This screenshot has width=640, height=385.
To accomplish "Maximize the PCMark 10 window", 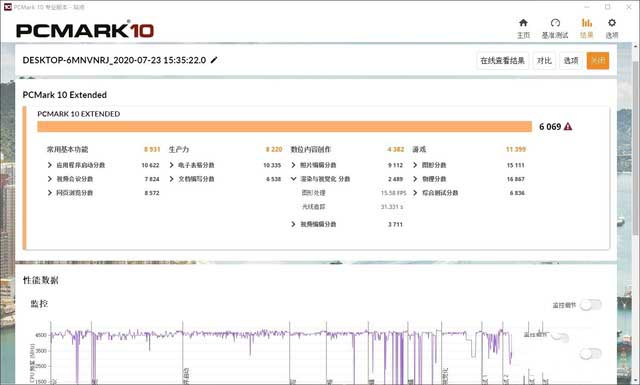I will click(x=607, y=7).
